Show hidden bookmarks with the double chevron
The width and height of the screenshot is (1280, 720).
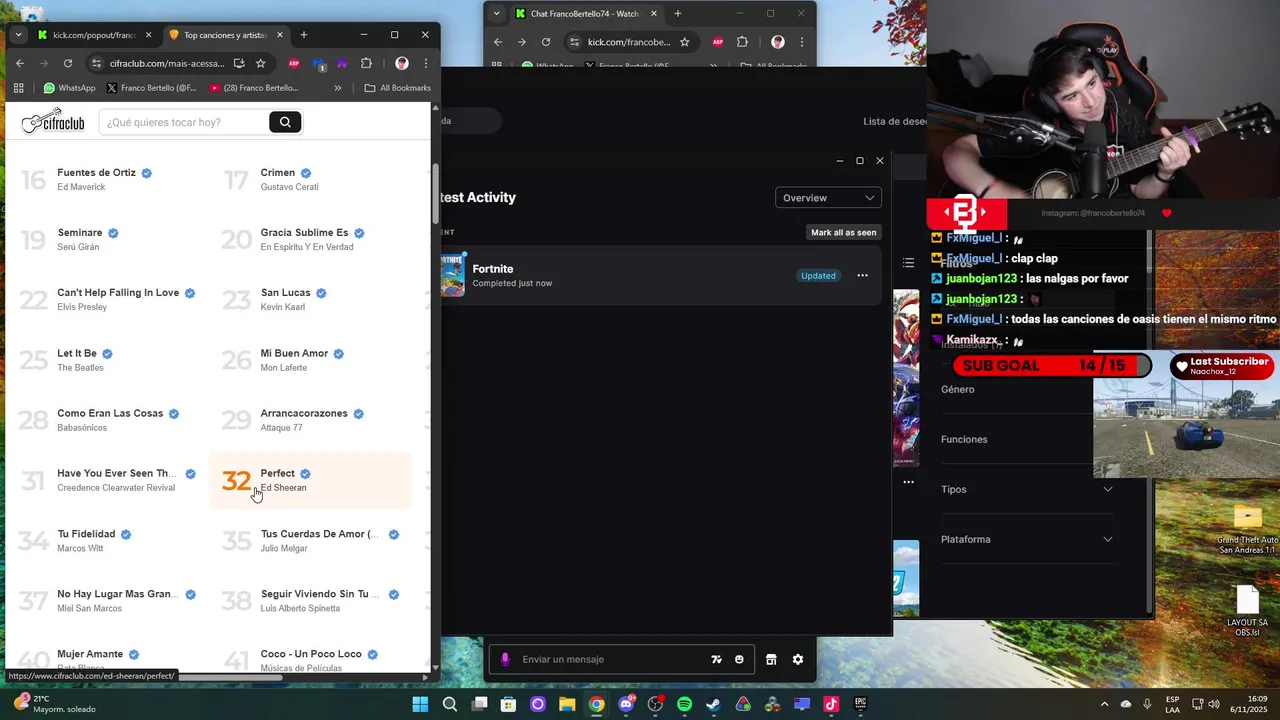tap(338, 88)
